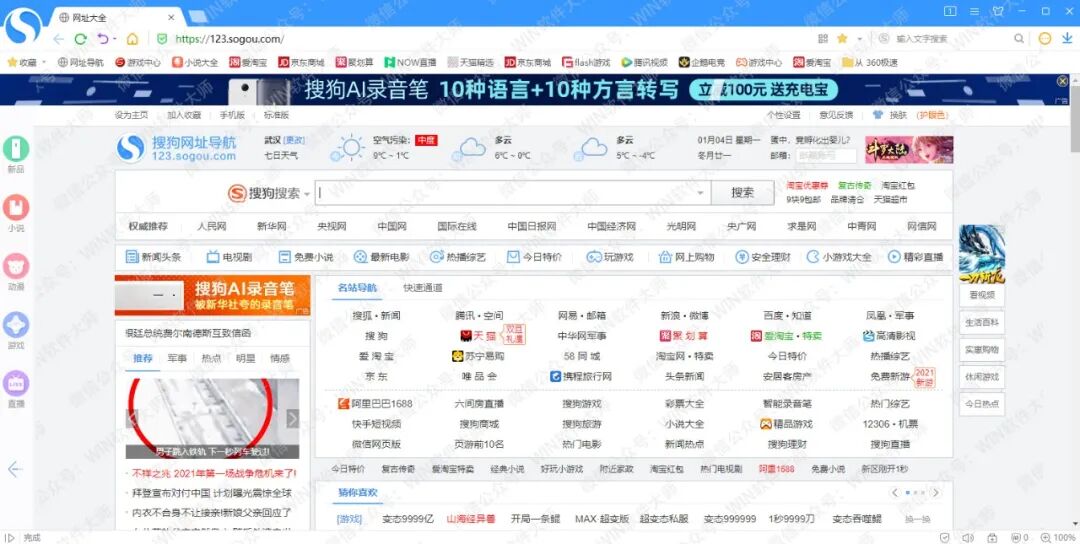Click the 七日天气 link
1080x544 pixels.
pos(282,156)
